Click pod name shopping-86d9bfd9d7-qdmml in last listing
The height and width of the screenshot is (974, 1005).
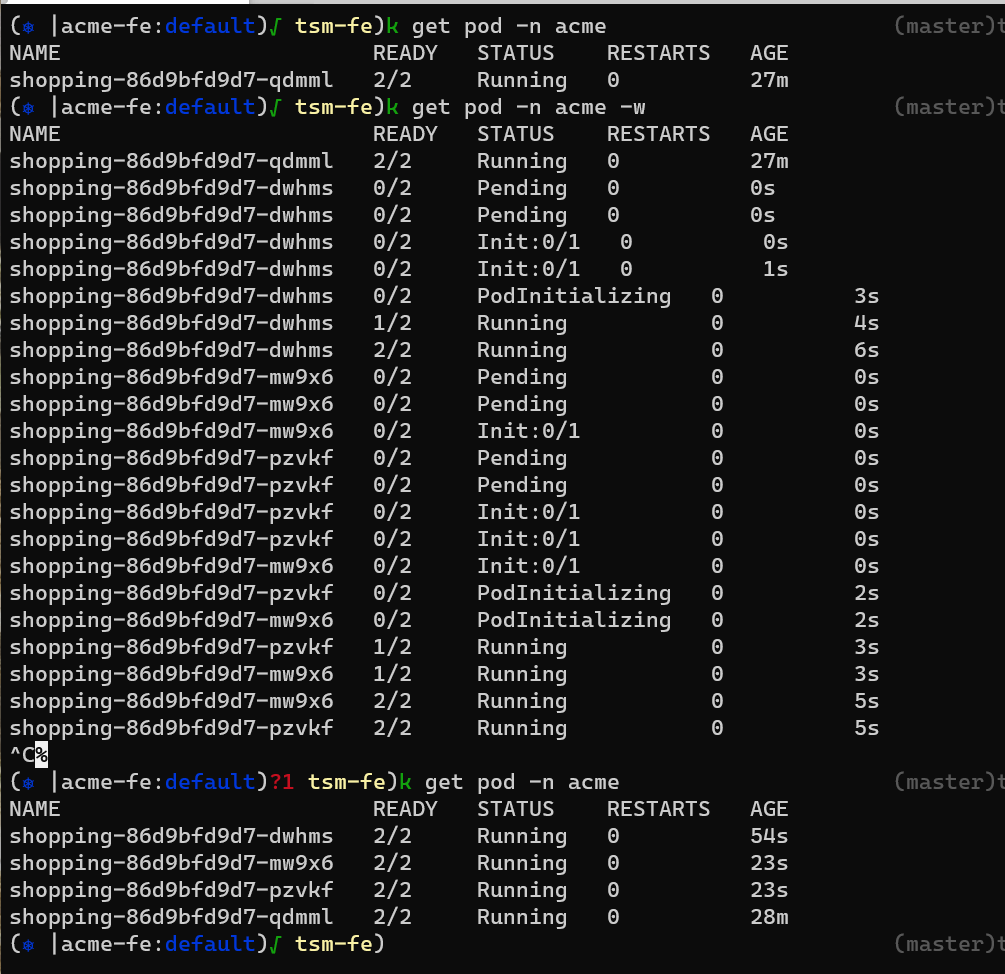tap(171, 917)
